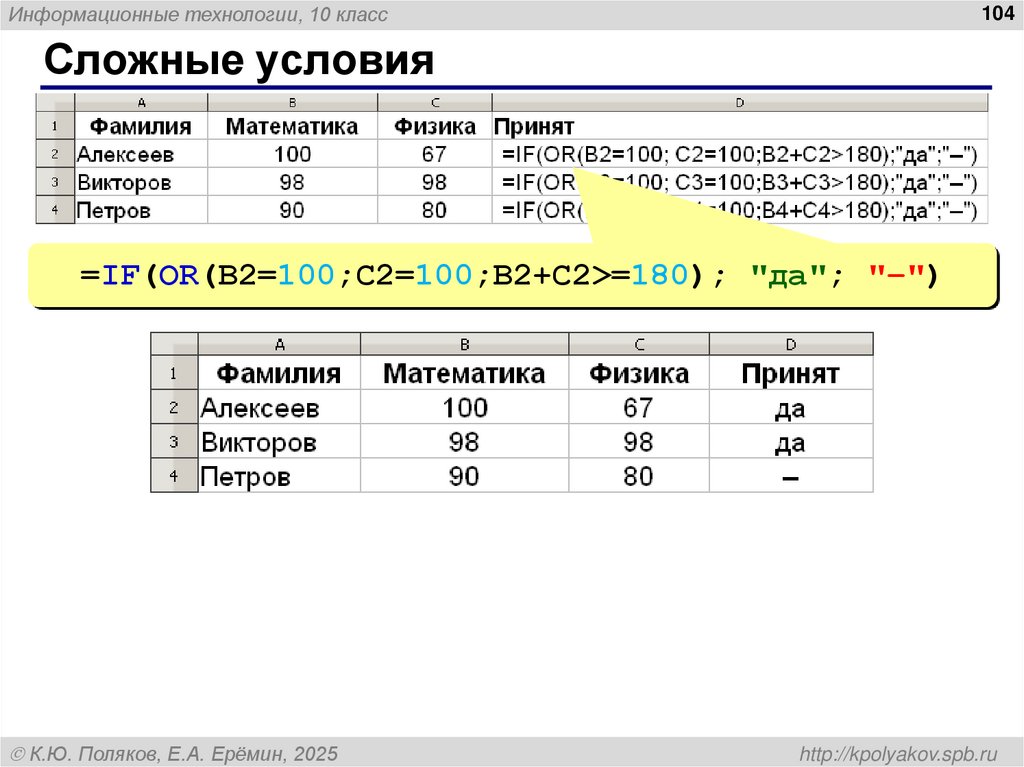Open the kpolyakov.spb.ru link in the footer
Screen dimensions: 1024x767
click(x=899, y=754)
